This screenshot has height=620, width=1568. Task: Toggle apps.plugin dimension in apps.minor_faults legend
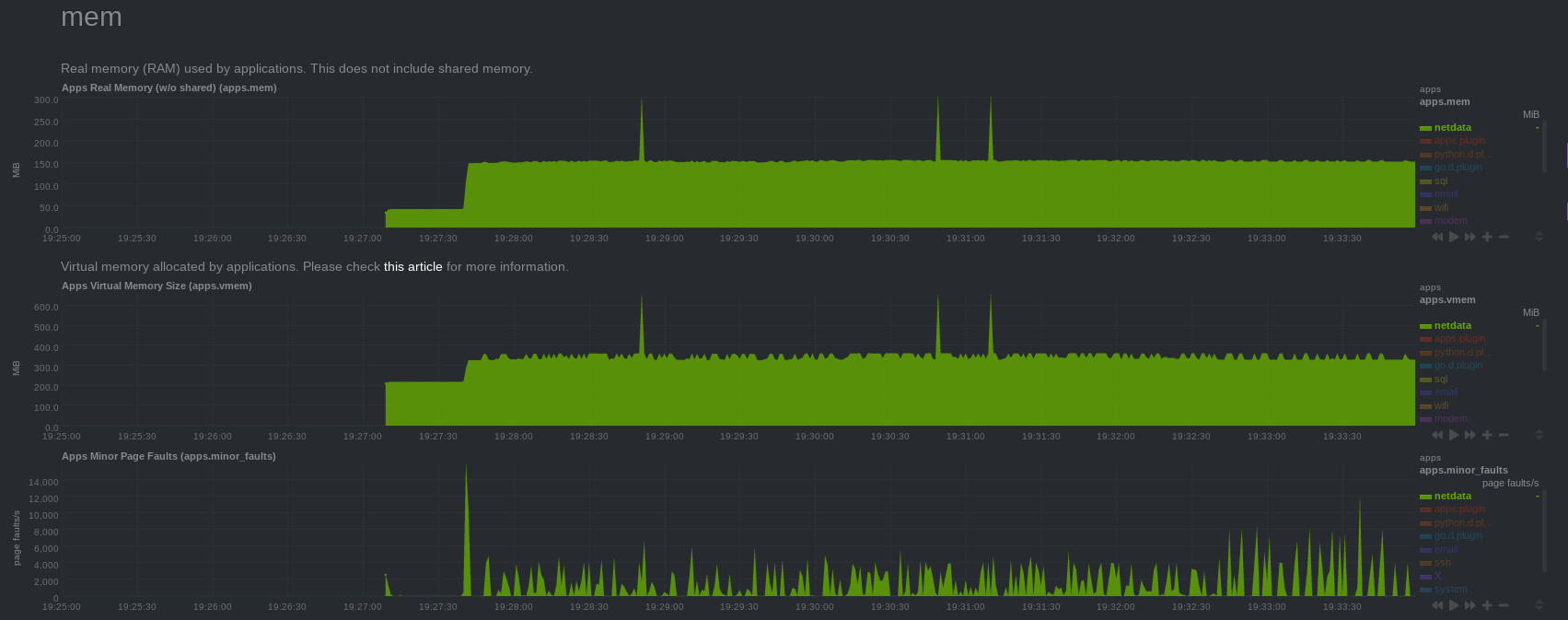[1459, 509]
